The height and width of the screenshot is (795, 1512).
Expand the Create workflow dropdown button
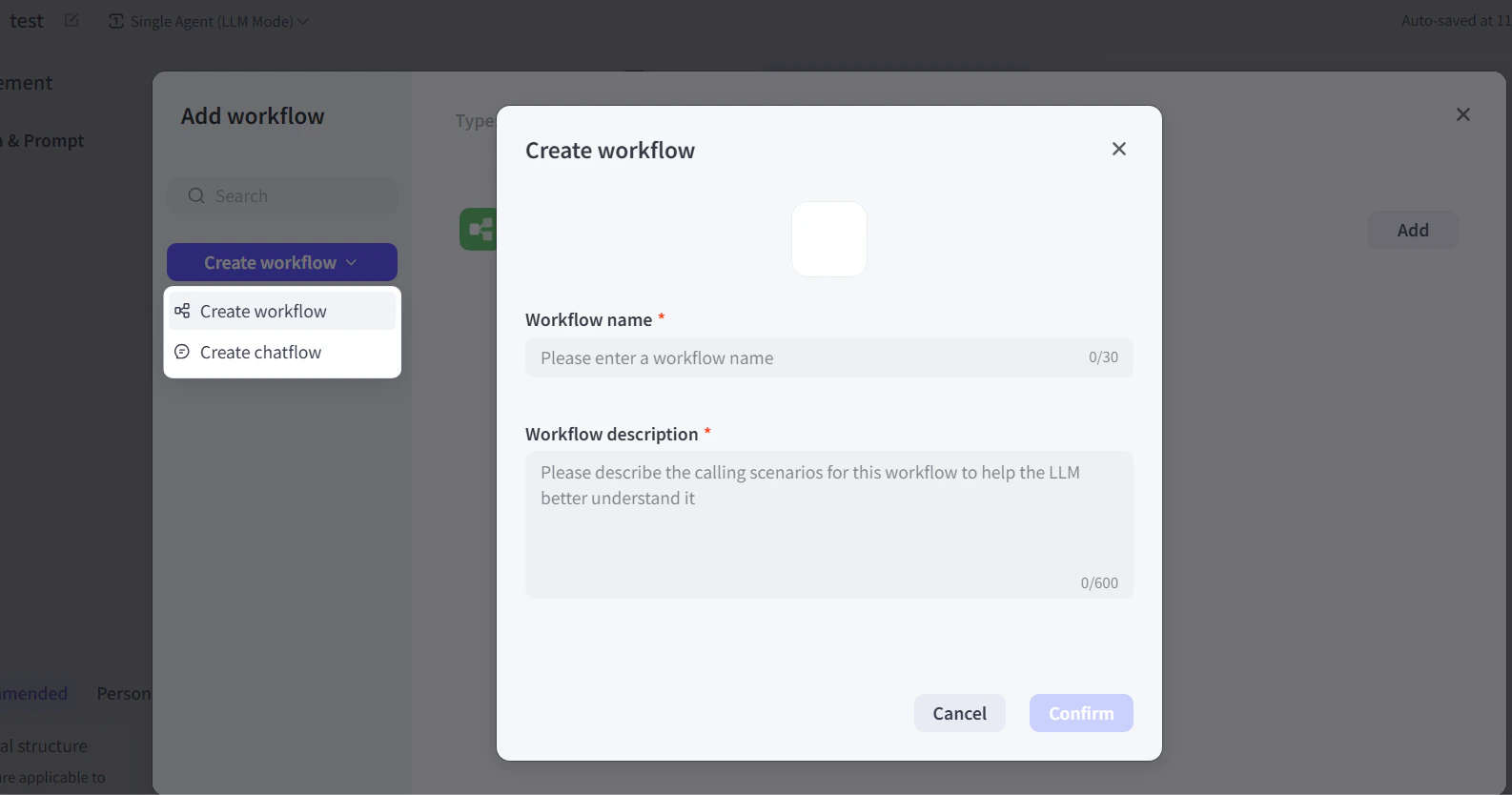(x=282, y=262)
